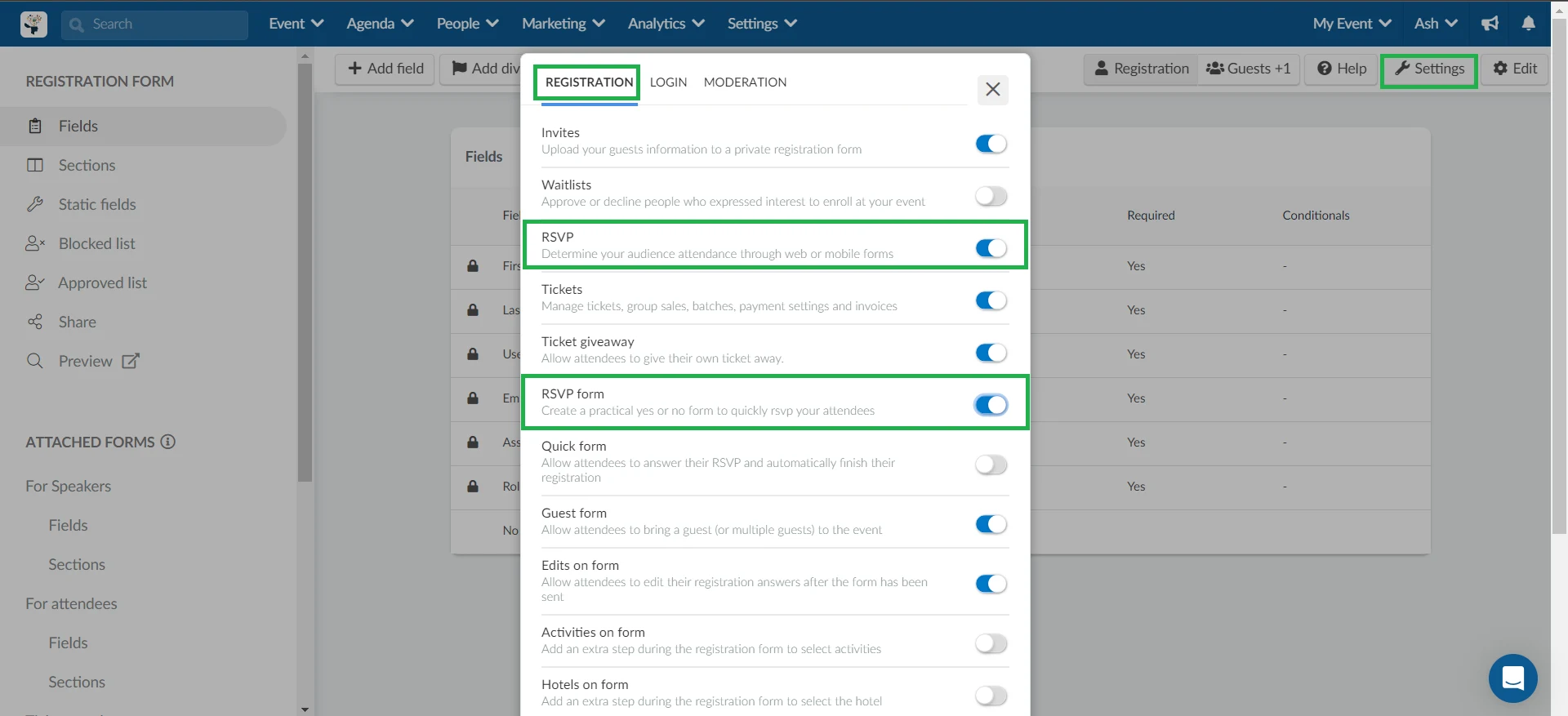The width and height of the screenshot is (1568, 716).
Task: Open the chat support bubble
Action: pyautogui.click(x=1512, y=678)
